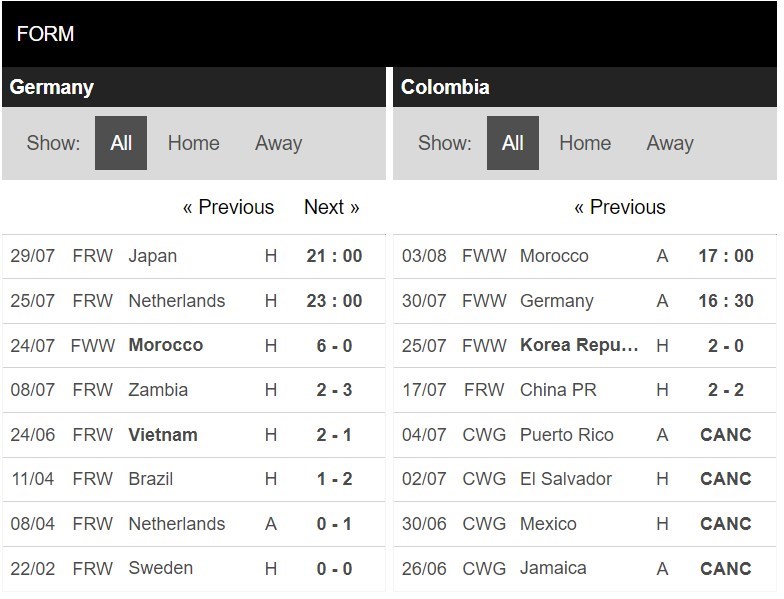Click the cancelled Puerto Rico match row

(585, 435)
